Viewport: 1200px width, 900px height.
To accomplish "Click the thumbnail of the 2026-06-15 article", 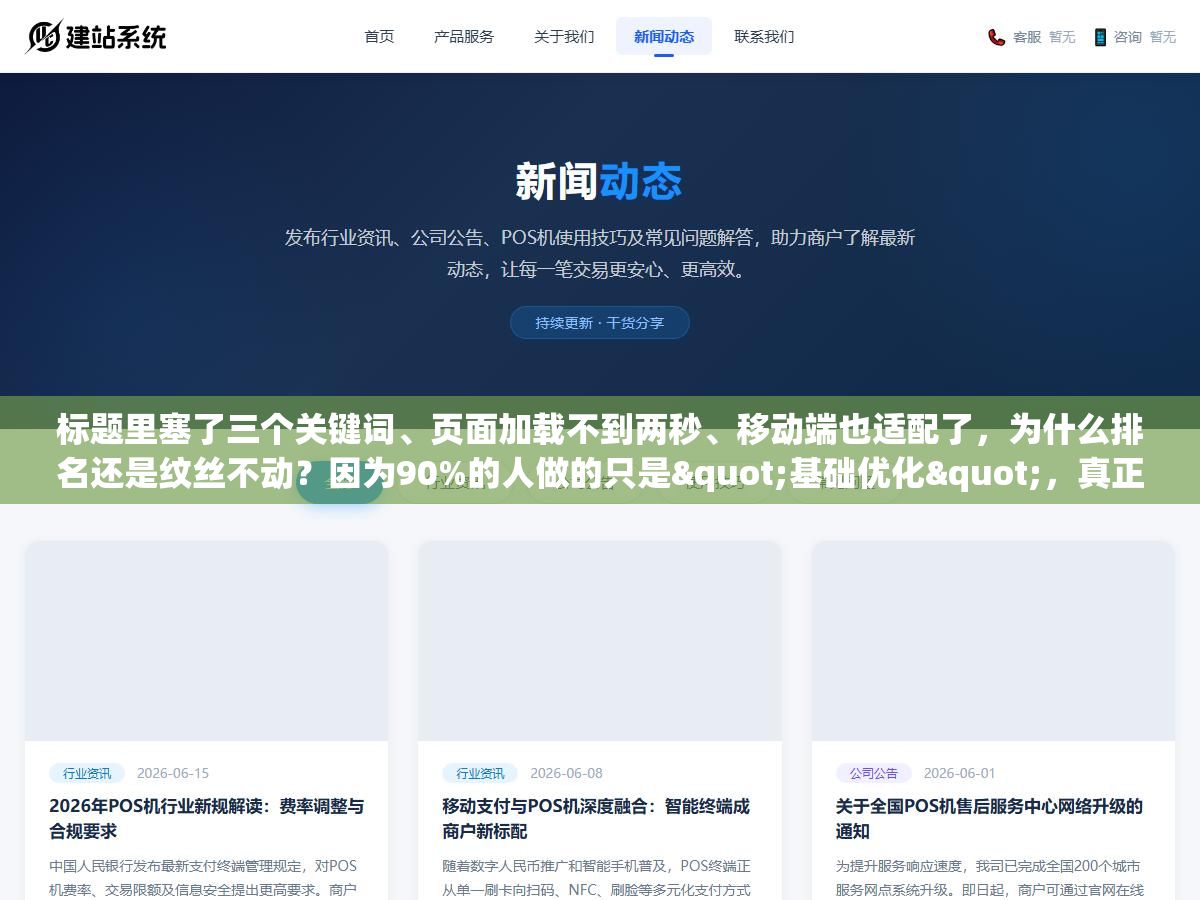I will pyautogui.click(x=207, y=641).
